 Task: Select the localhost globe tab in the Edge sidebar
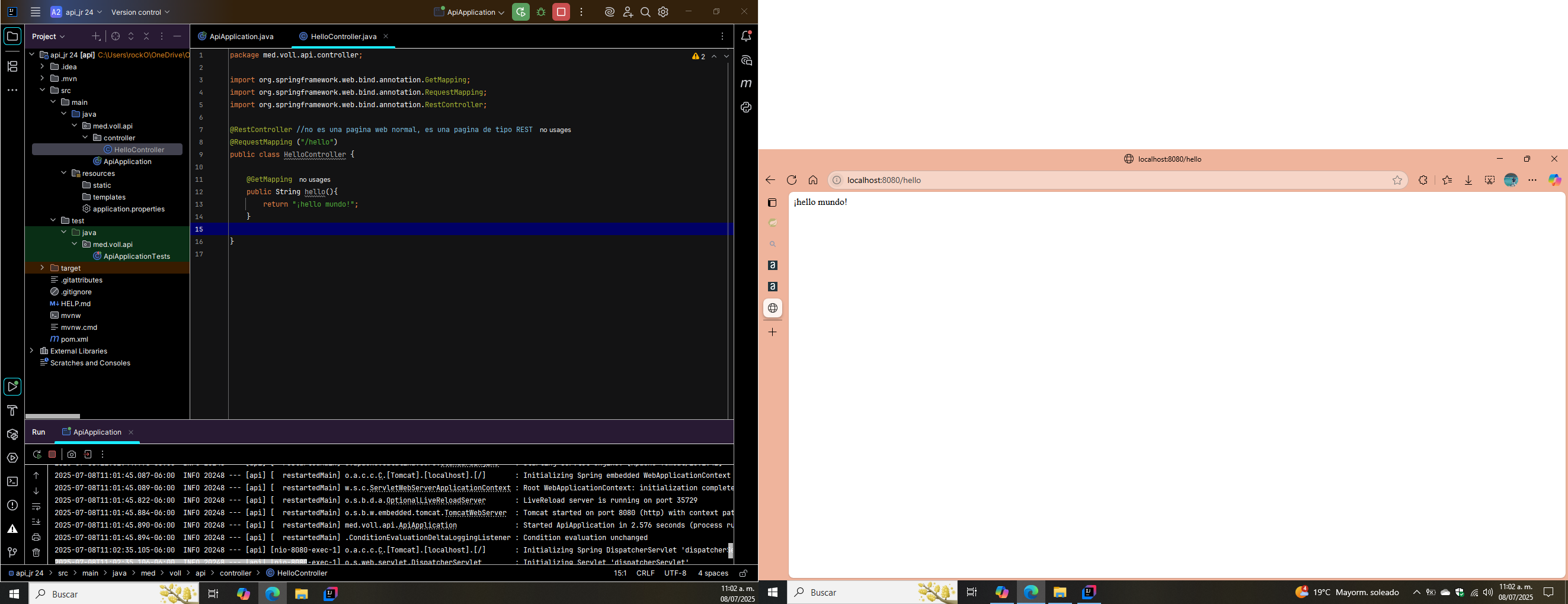pyautogui.click(x=772, y=308)
